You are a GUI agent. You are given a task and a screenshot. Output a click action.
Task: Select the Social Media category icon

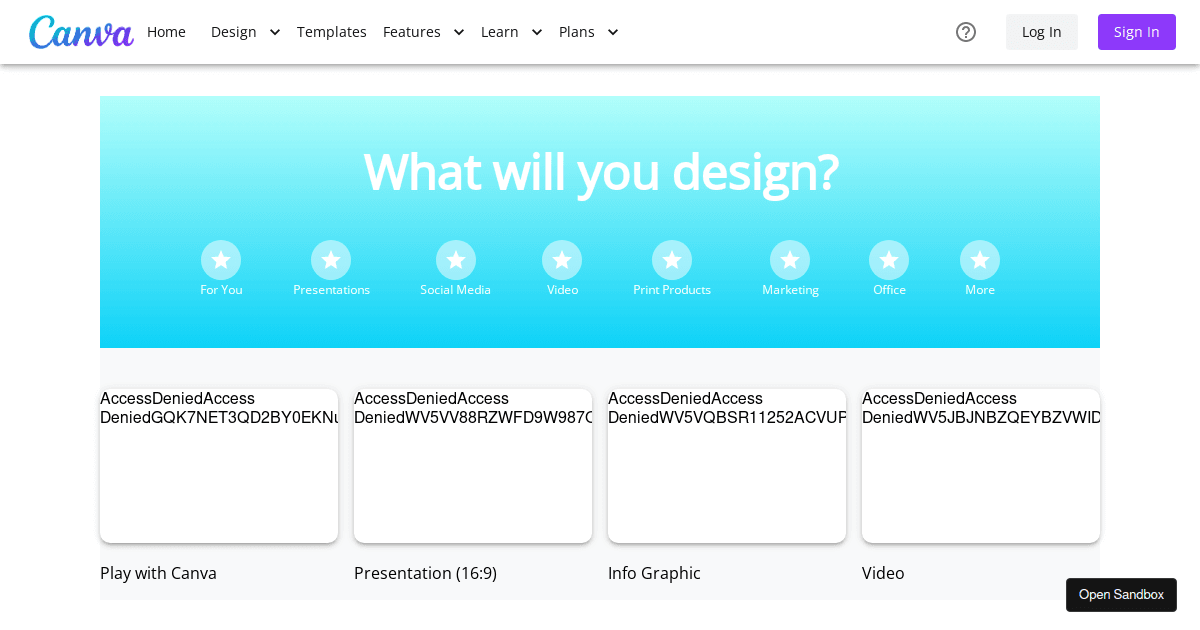pyautogui.click(x=455, y=260)
